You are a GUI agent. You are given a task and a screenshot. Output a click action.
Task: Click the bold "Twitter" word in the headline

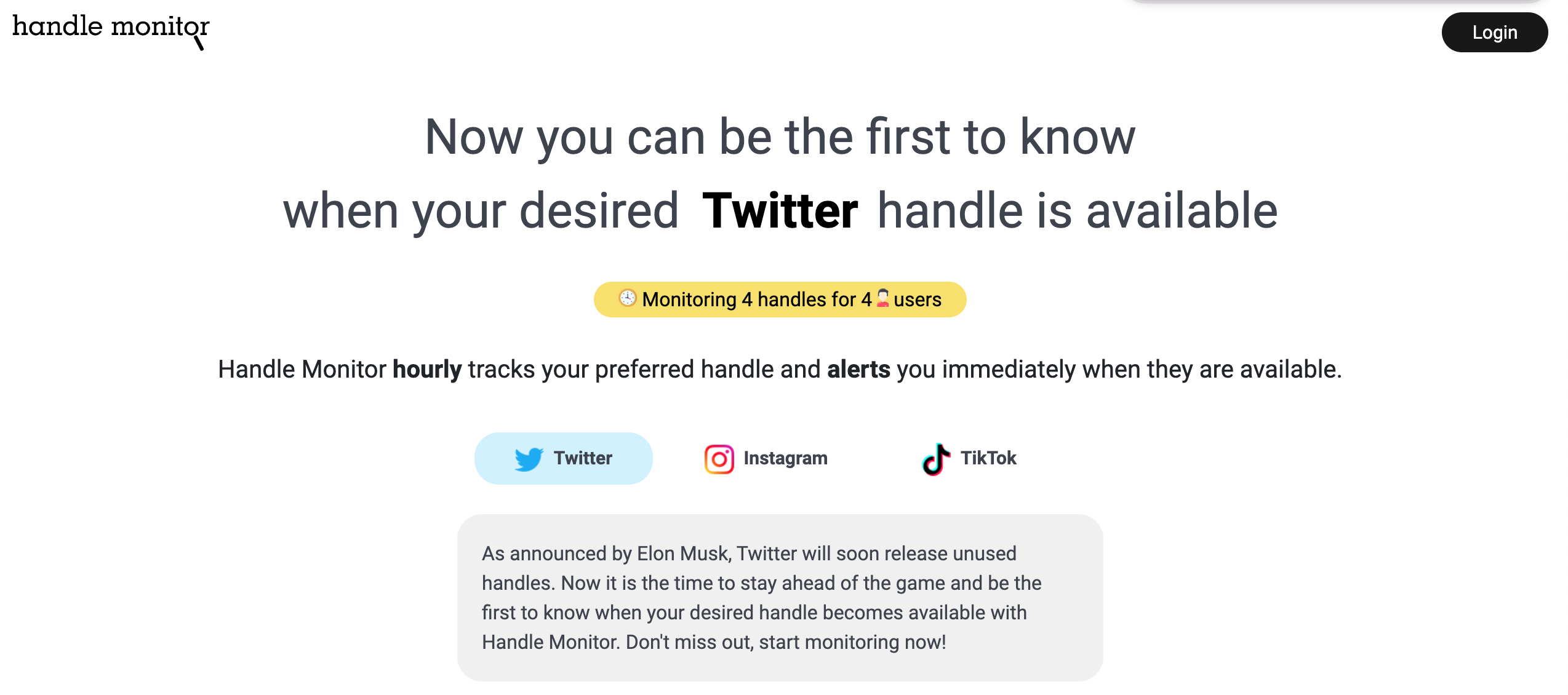click(780, 211)
